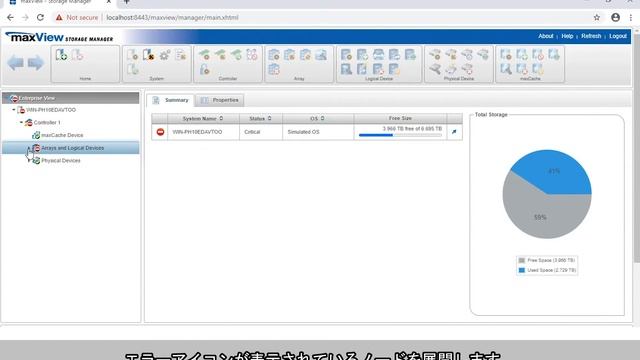Click the first icon in the Array group top row

(274, 55)
